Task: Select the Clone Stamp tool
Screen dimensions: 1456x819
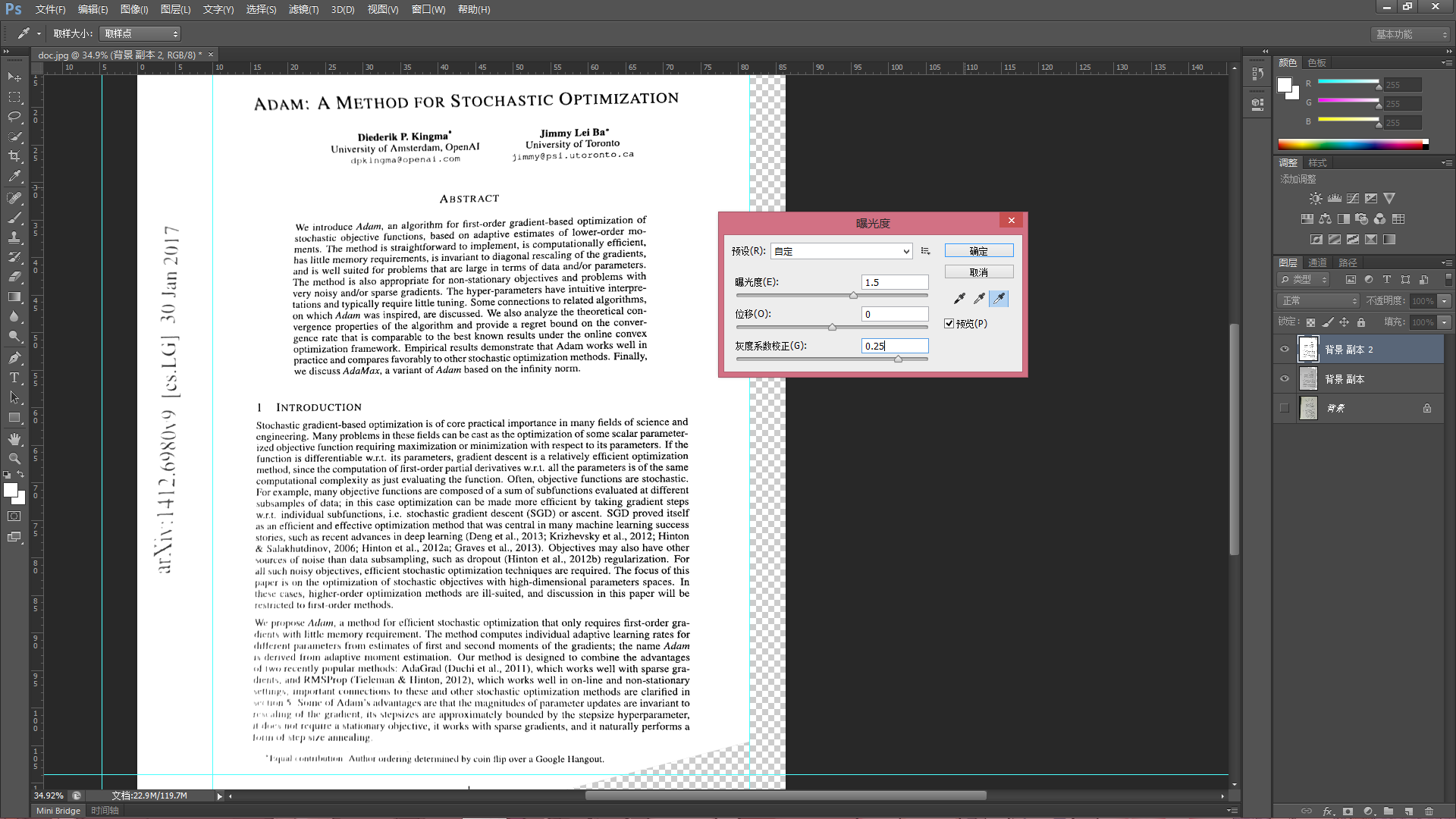Action: click(x=14, y=237)
